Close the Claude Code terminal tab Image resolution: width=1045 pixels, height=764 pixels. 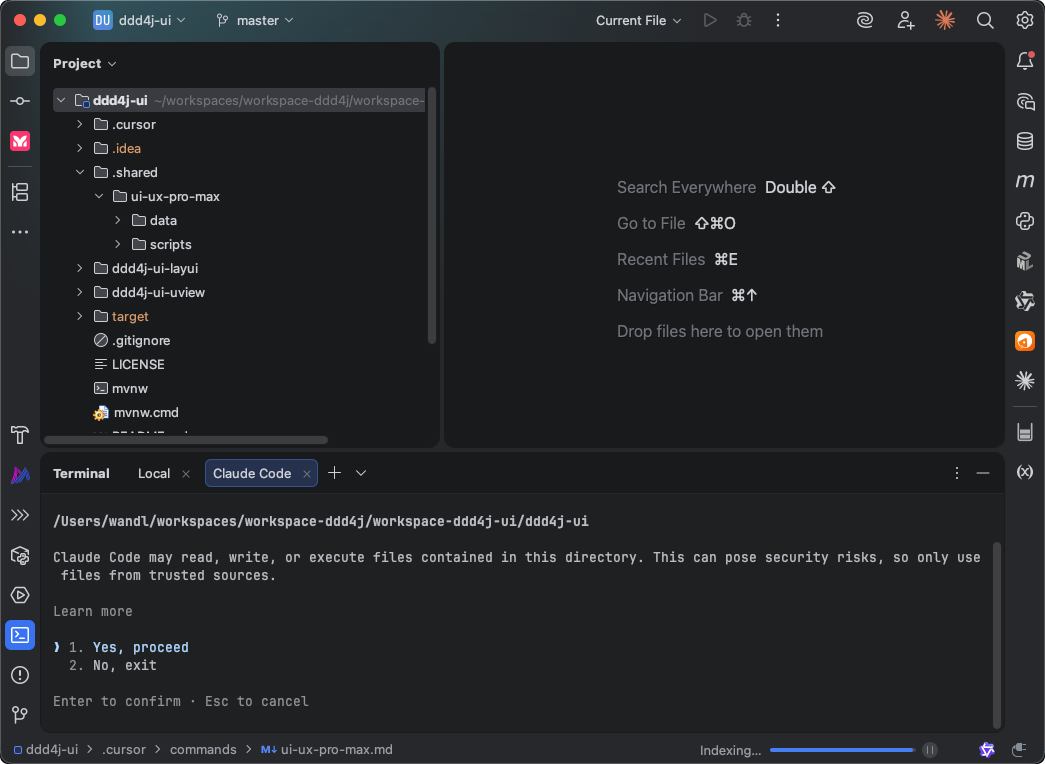tap(307, 473)
